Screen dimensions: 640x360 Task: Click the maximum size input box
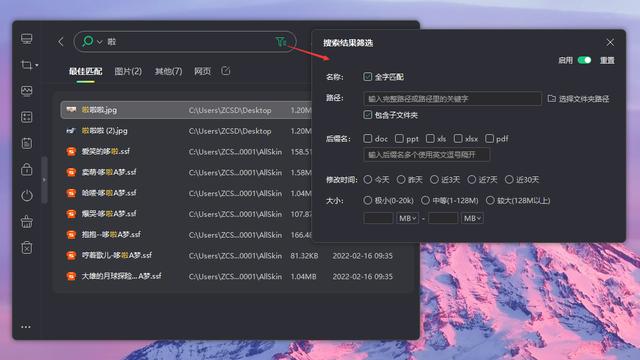pyautogui.click(x=443, y=218)
